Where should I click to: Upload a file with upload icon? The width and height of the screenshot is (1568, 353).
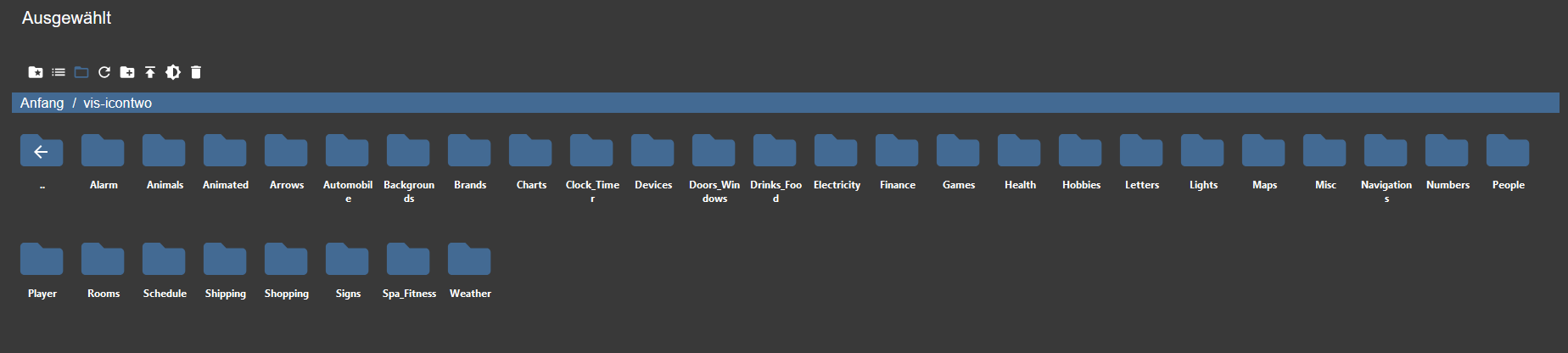coord(150,72)
